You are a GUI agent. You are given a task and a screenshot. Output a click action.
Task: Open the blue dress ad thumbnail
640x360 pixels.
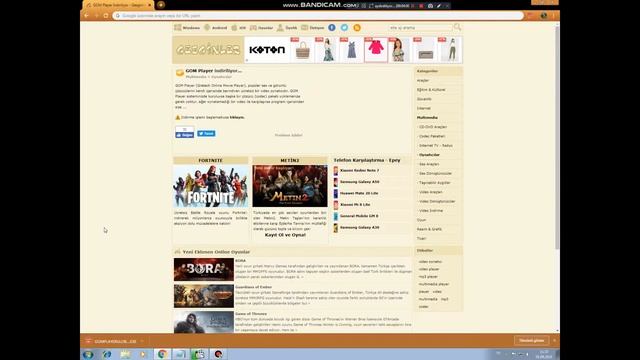pyautogui.click(x=351, y=50)
